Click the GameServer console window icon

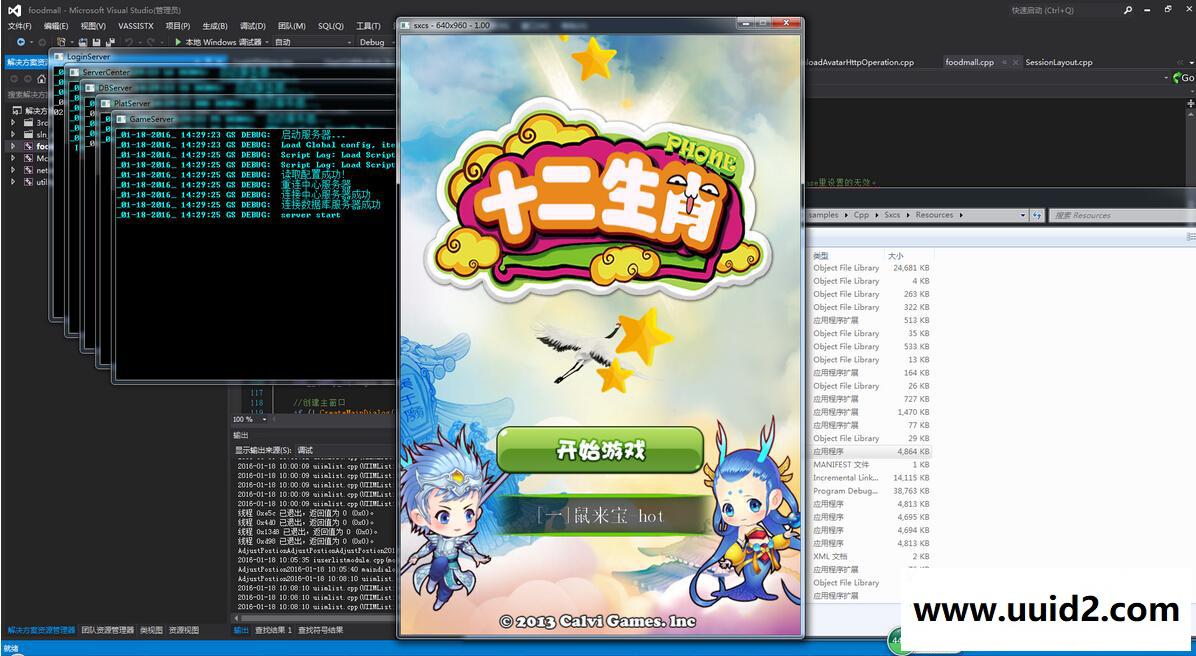click(121, 119)
